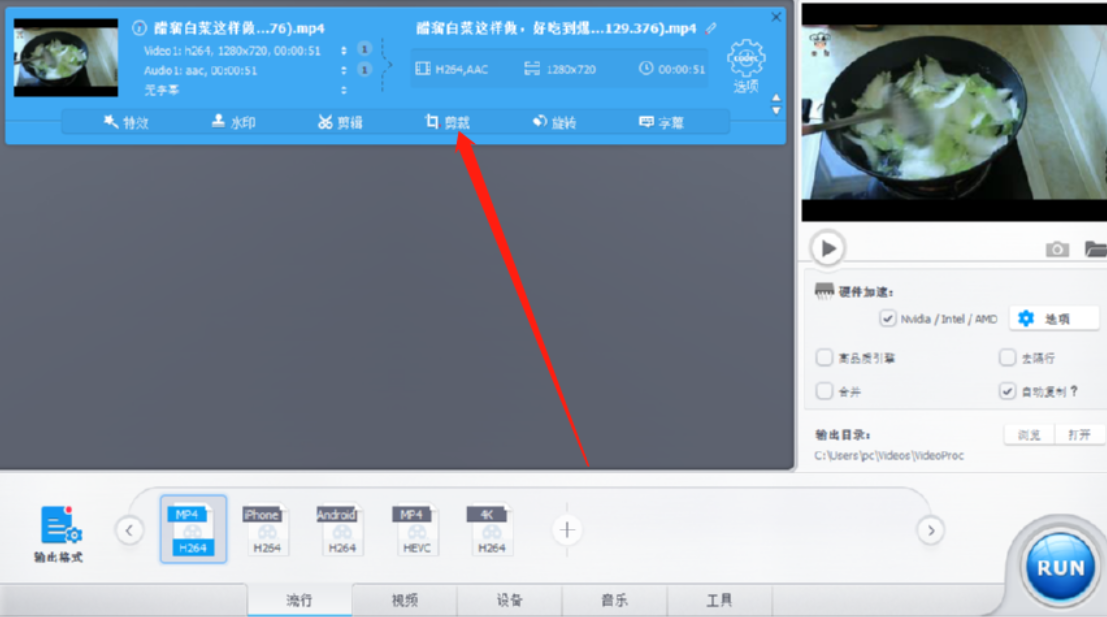
Task: Rename output file with pencil icon
Action: [711, 28]
